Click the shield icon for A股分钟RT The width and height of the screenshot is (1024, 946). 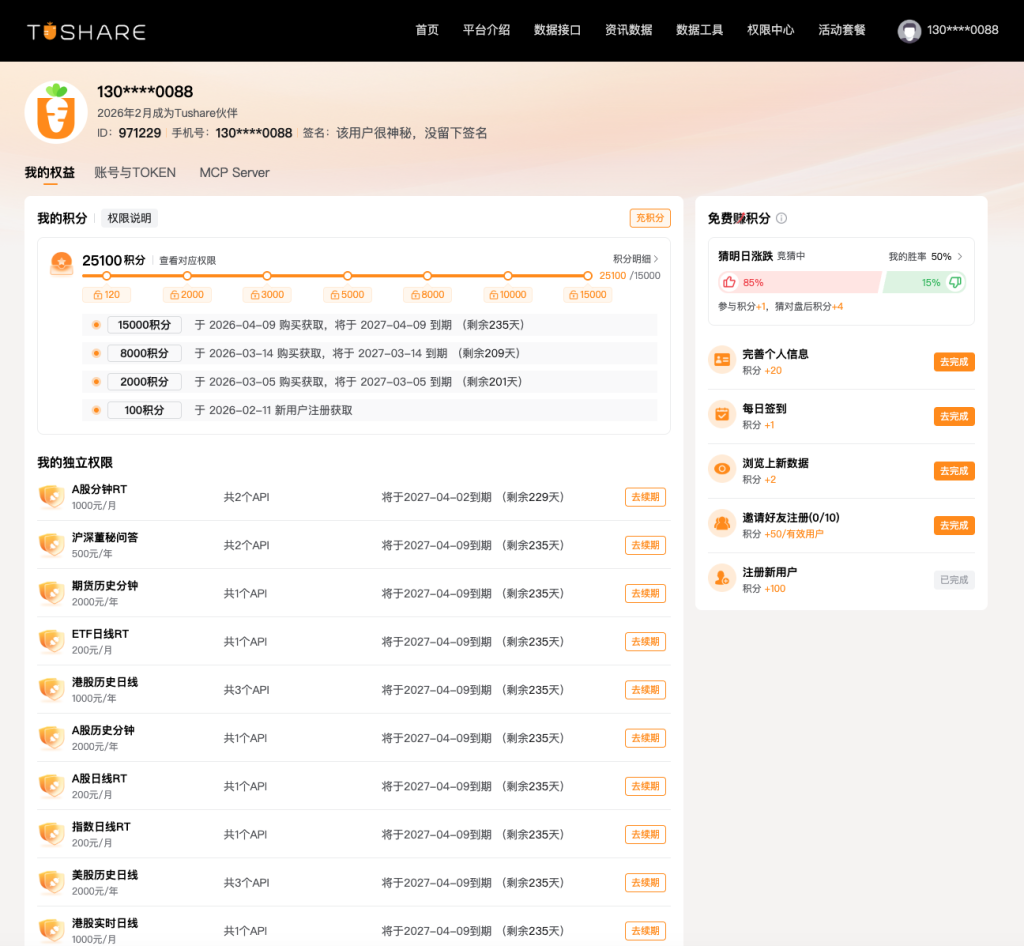52,497
